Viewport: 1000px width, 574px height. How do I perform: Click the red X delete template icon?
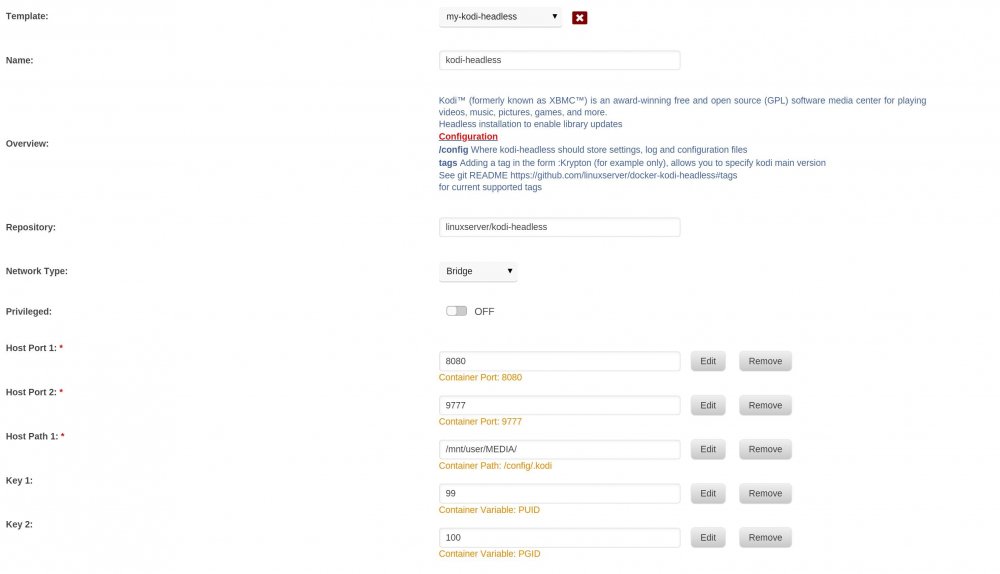click(x=579, y=18)
